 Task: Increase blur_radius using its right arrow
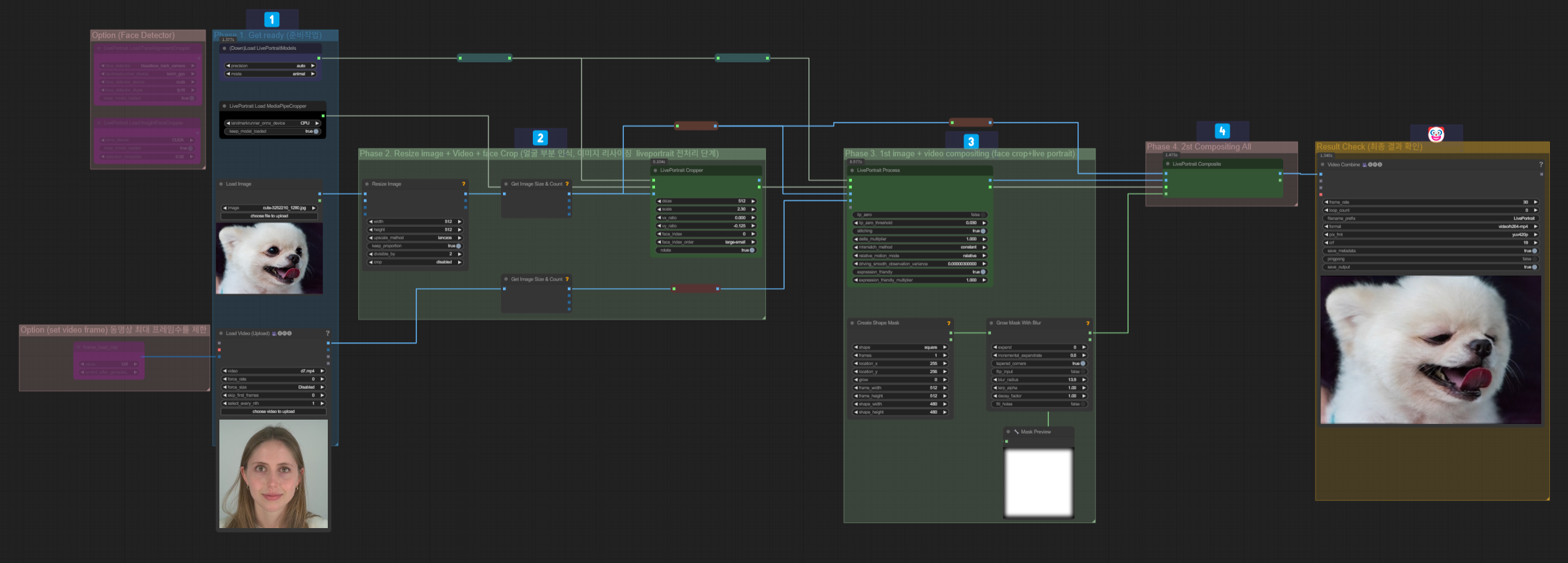1084,380
